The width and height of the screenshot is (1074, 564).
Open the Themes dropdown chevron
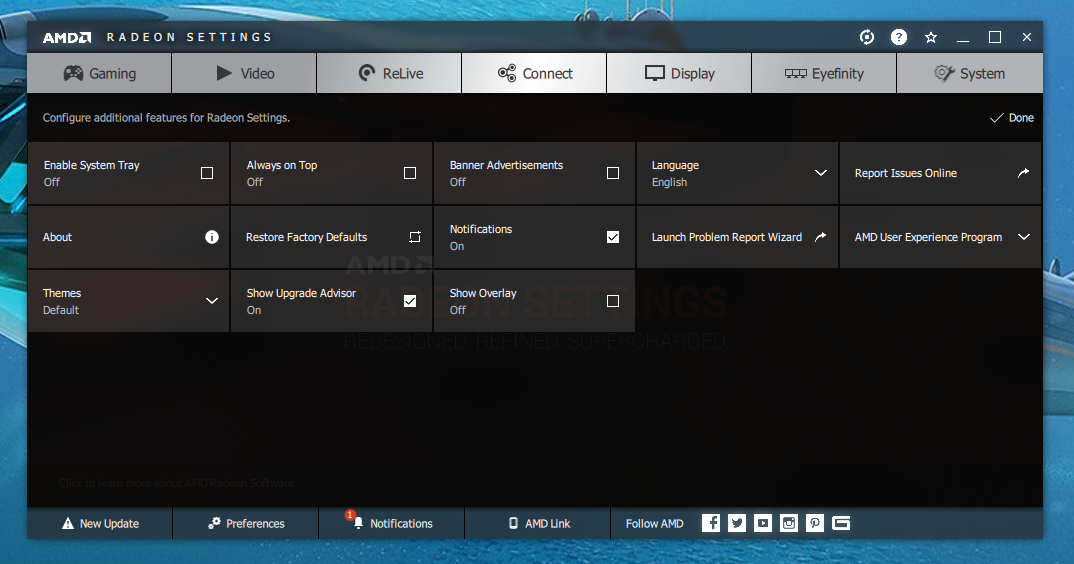click(212, 301)
